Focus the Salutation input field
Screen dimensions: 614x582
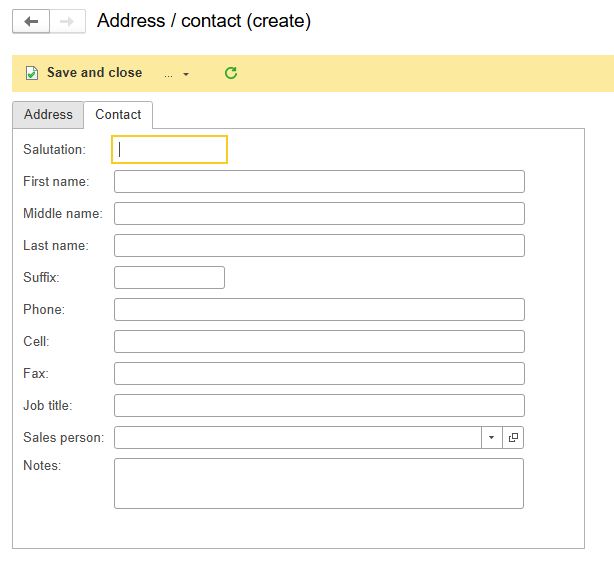point(170,150)
